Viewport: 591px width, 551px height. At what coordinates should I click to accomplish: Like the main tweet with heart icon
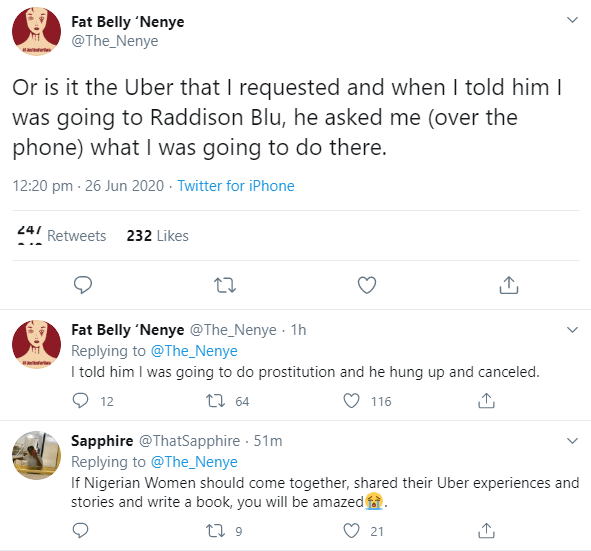tap(367, 285)
